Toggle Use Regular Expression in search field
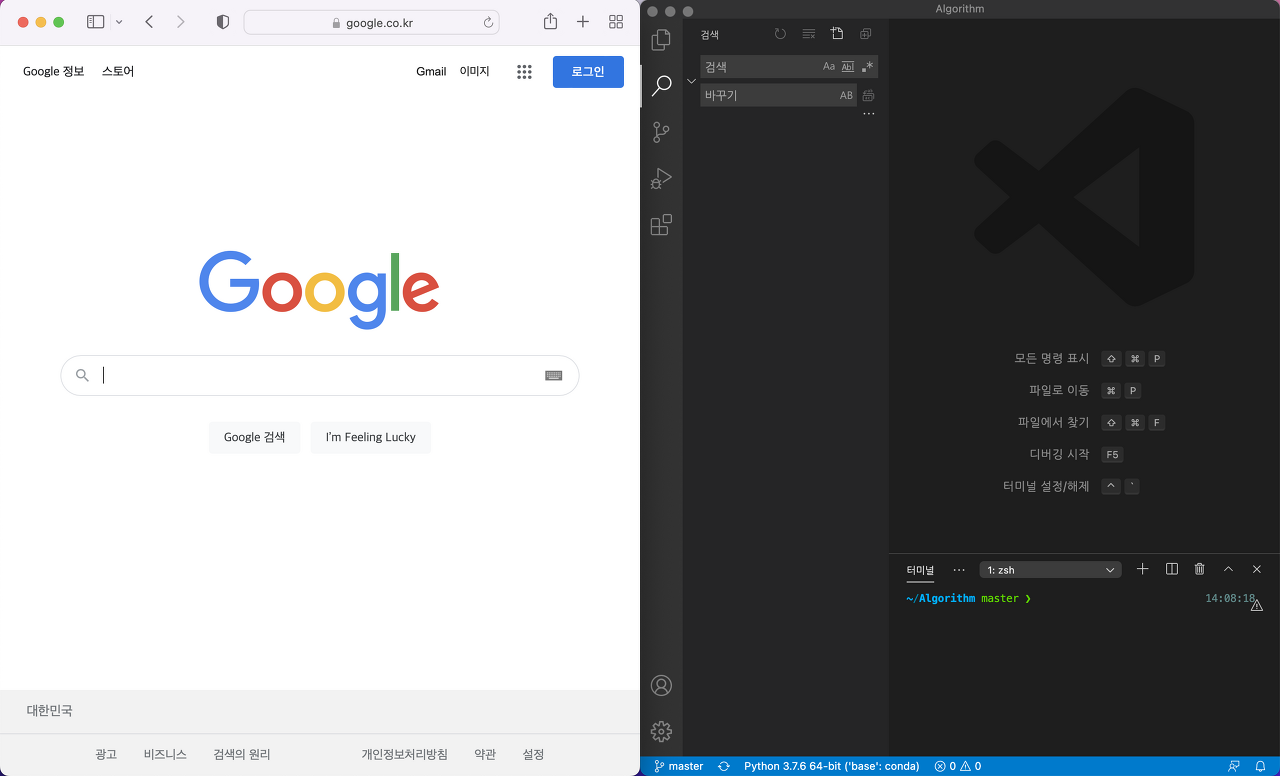 pos(867,67)
